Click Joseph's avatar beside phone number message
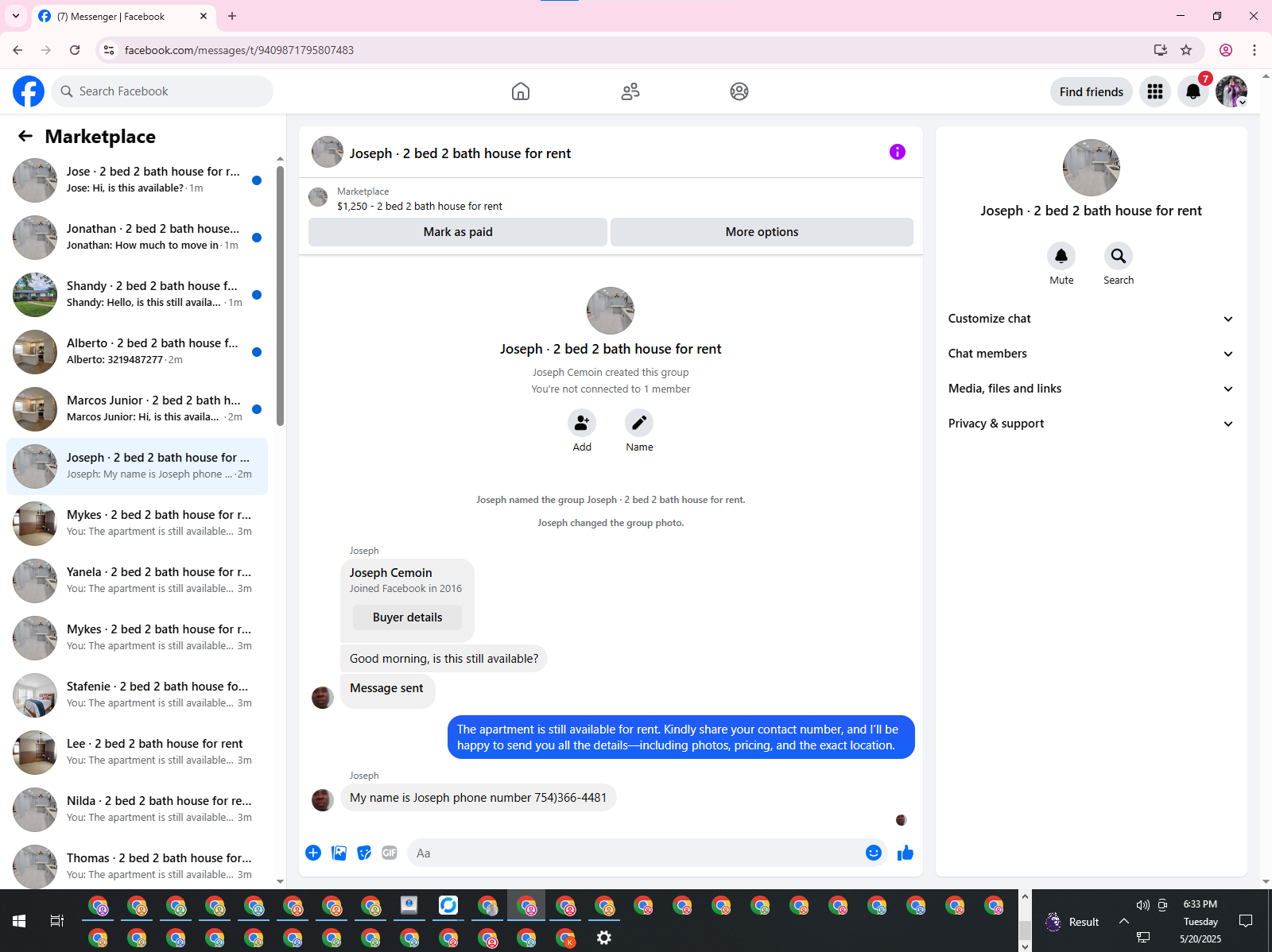The image size is (1272, 952). 323,799
